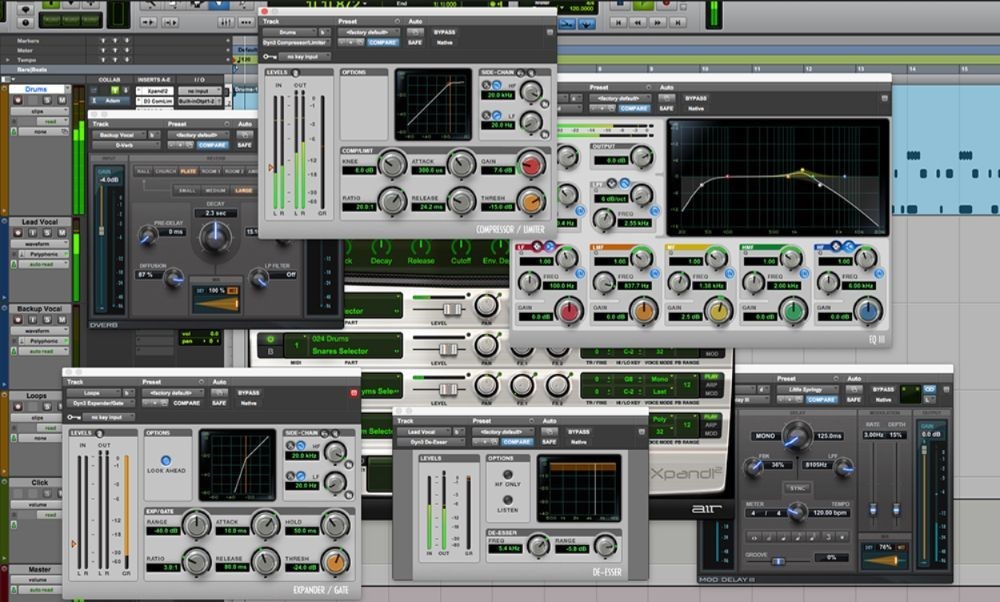This screenshot has width=1000, height=602.
Task: Click the orange LMF GAIN knob in EQ III
Action: pyautogui.click(x=644, y=311)
